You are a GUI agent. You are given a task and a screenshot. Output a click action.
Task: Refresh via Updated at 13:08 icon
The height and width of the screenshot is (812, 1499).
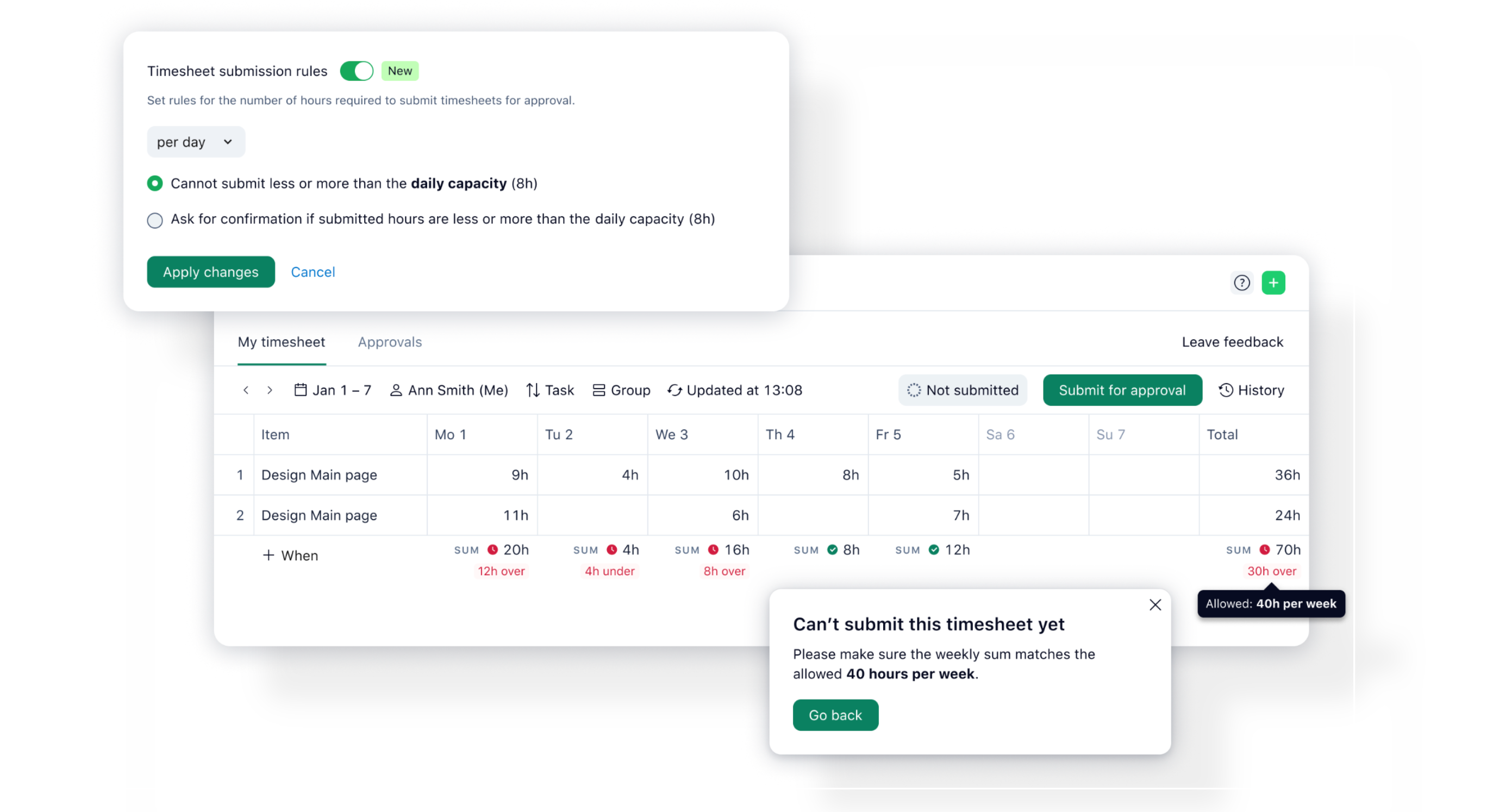pyautogui.click(x=674, y=390)
